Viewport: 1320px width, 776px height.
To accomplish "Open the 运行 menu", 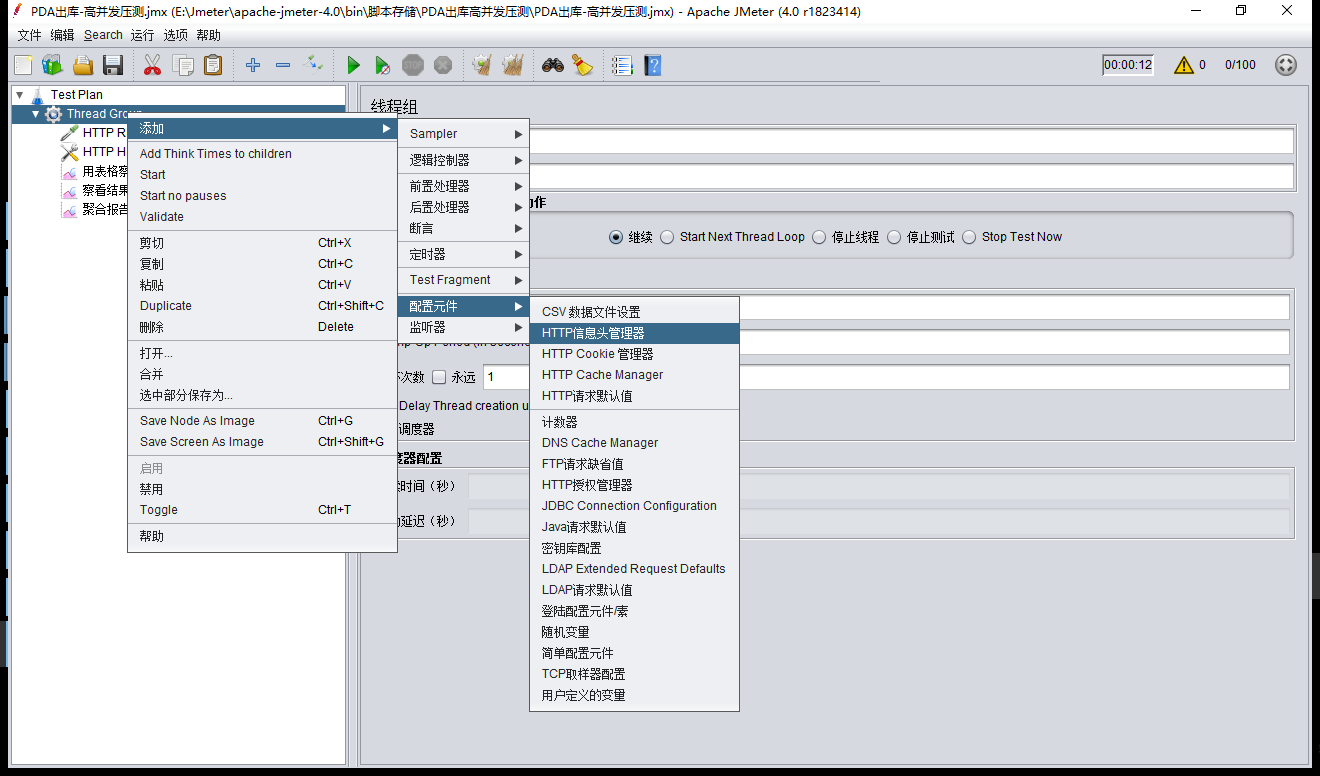I will (141, 34).
